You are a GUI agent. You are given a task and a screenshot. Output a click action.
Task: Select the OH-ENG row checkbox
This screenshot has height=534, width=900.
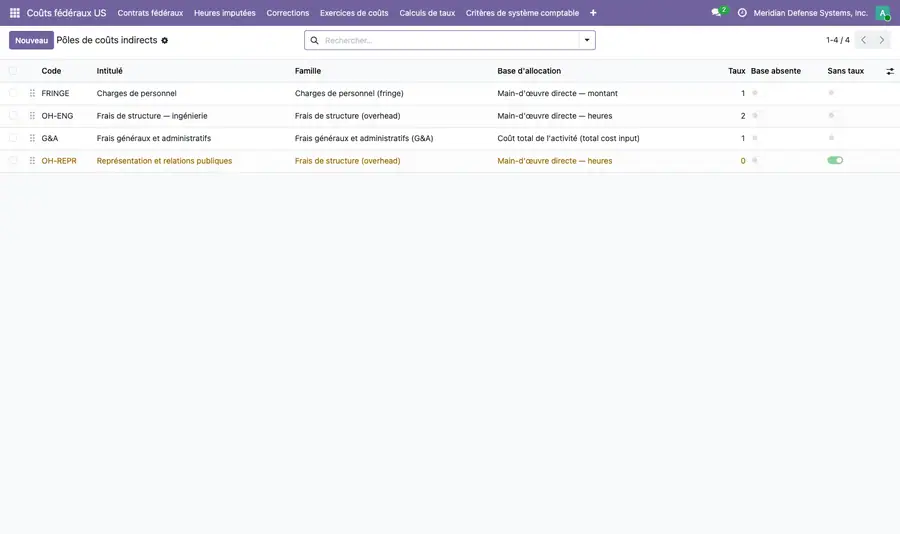13,115
